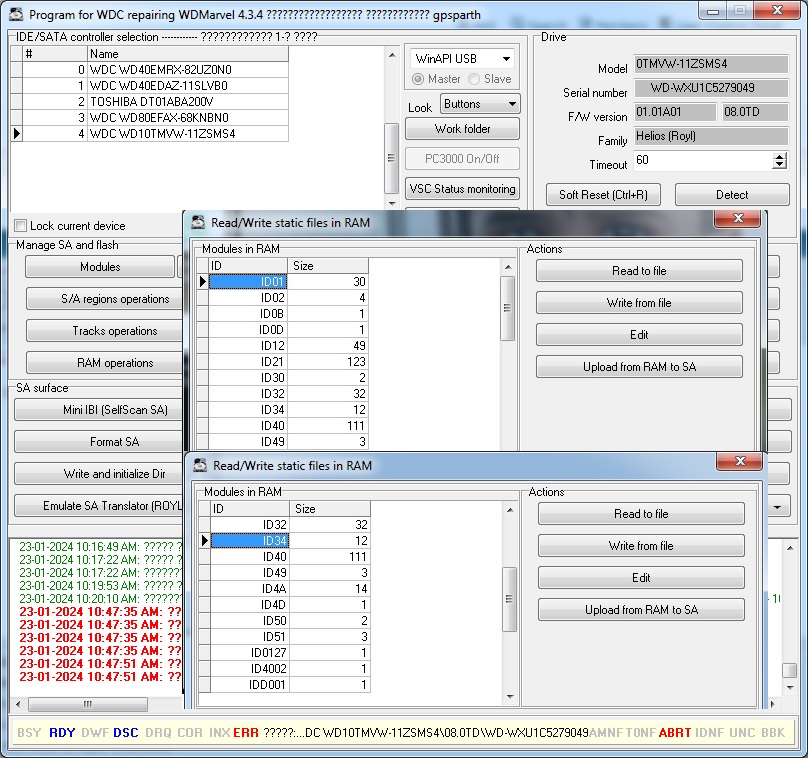This screenshot has height=758, width=808.
Task: Click the Model field in Drive panel
Action: coord(711,64)
